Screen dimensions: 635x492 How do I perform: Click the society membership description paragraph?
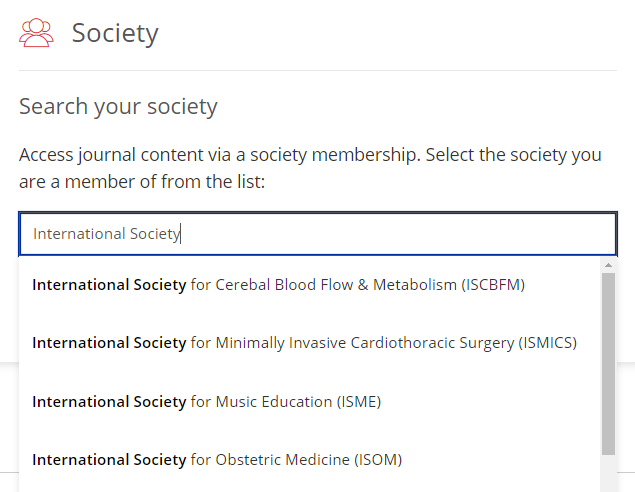click(310, 168)
